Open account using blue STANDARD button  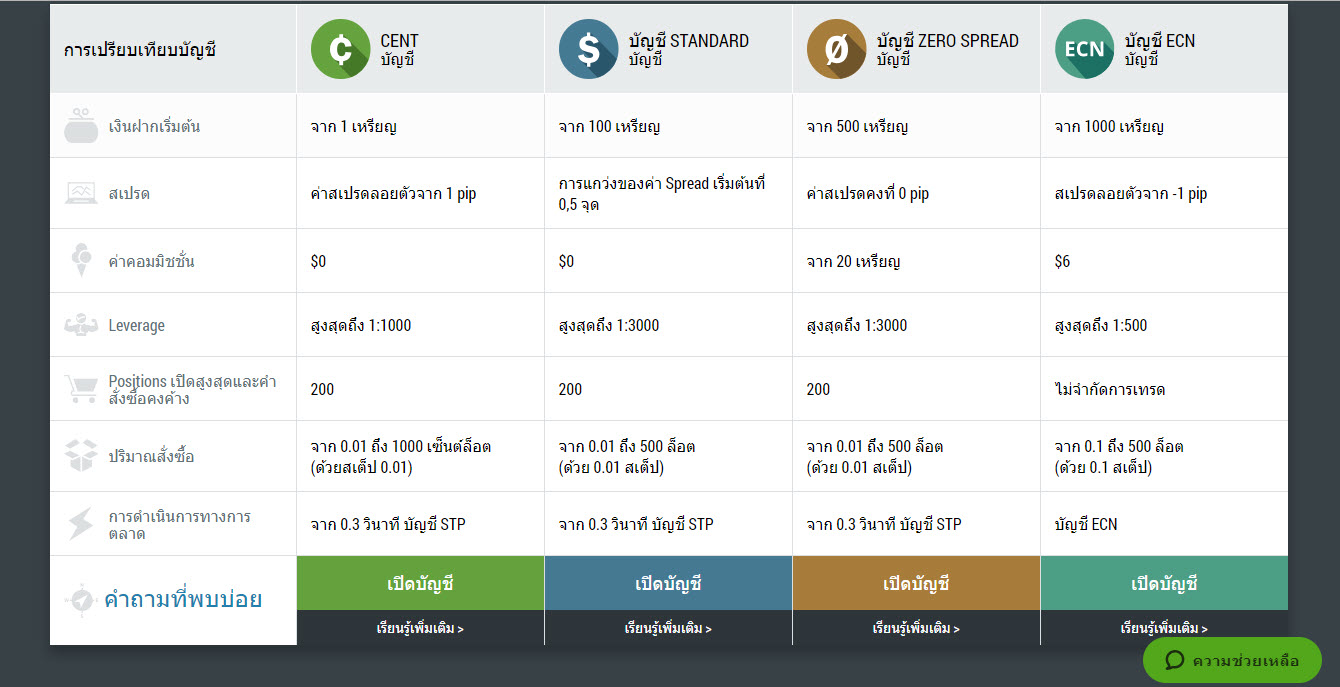tap(668, 583)
